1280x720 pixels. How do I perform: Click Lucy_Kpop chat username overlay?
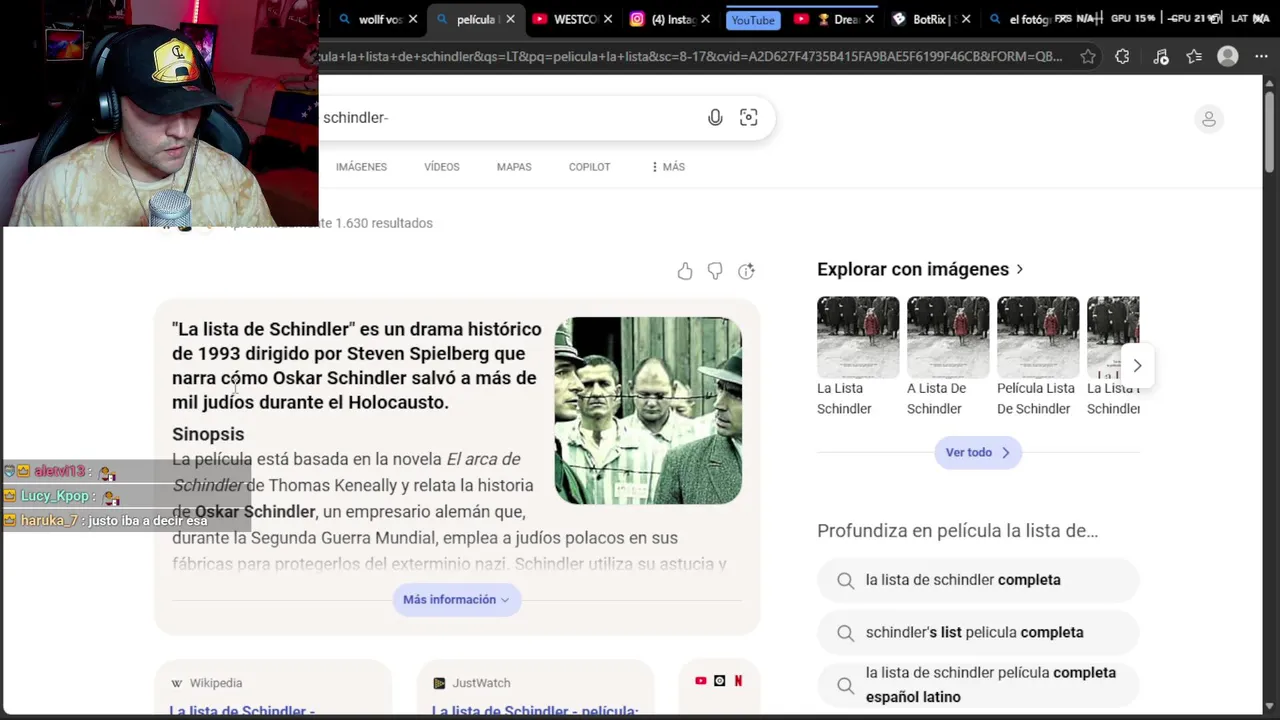click(x=55, y=496)
